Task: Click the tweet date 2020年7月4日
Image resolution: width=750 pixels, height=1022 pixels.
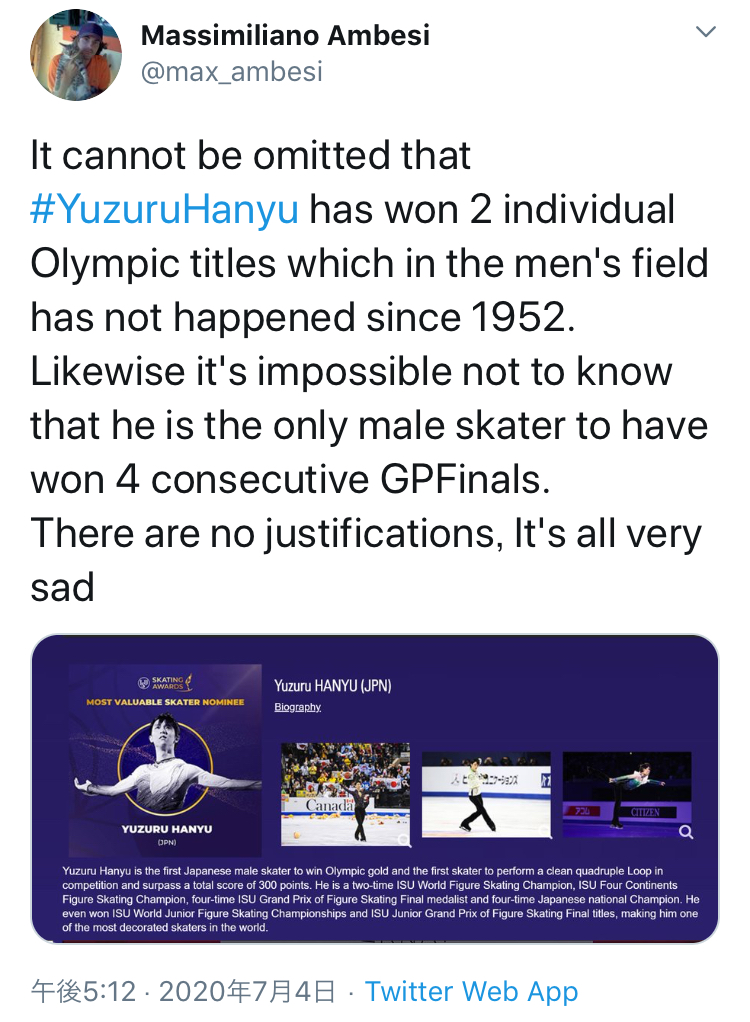Action: click(x=247, y=992)
